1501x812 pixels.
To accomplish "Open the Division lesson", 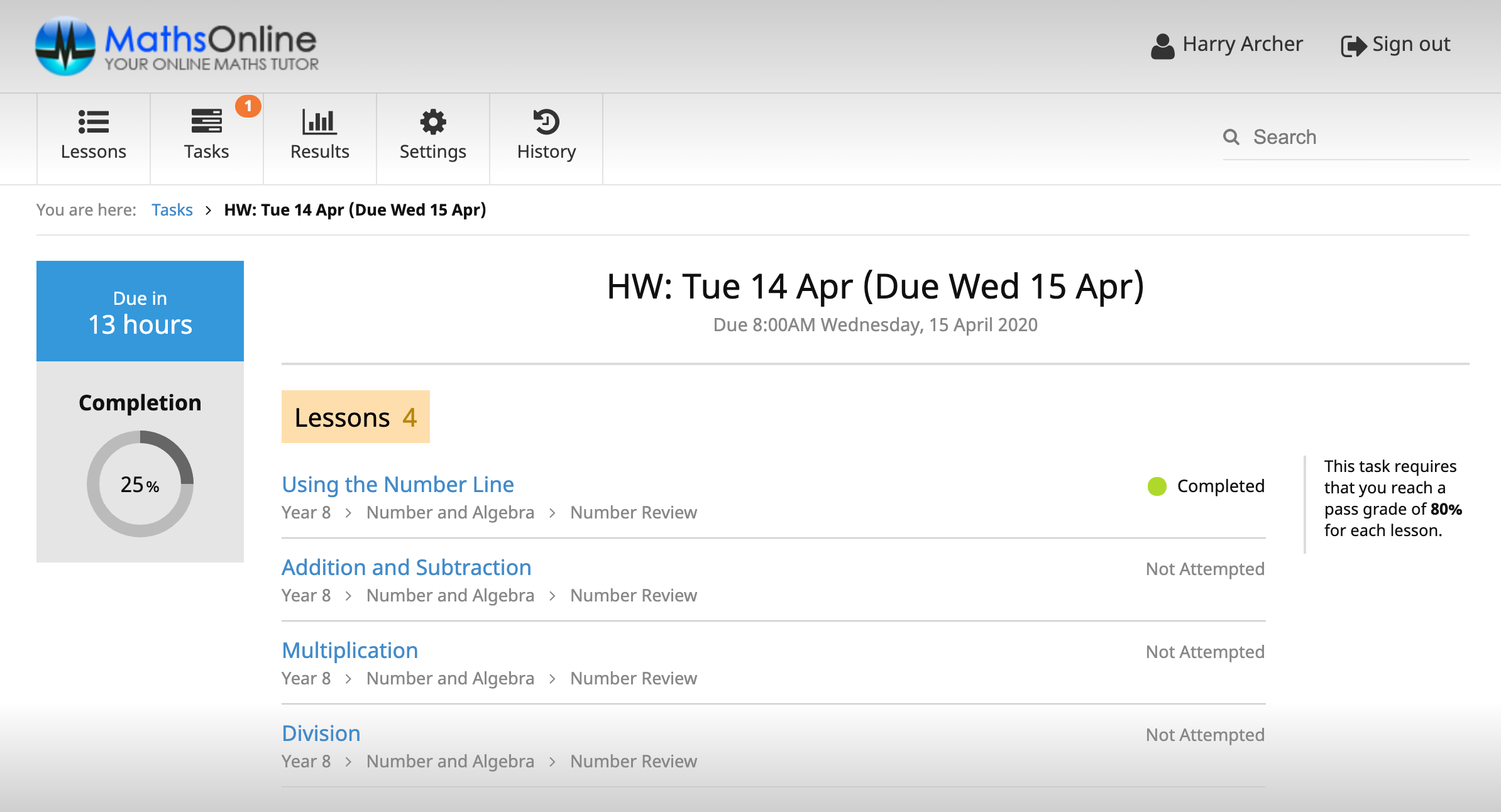I will 321,733.
